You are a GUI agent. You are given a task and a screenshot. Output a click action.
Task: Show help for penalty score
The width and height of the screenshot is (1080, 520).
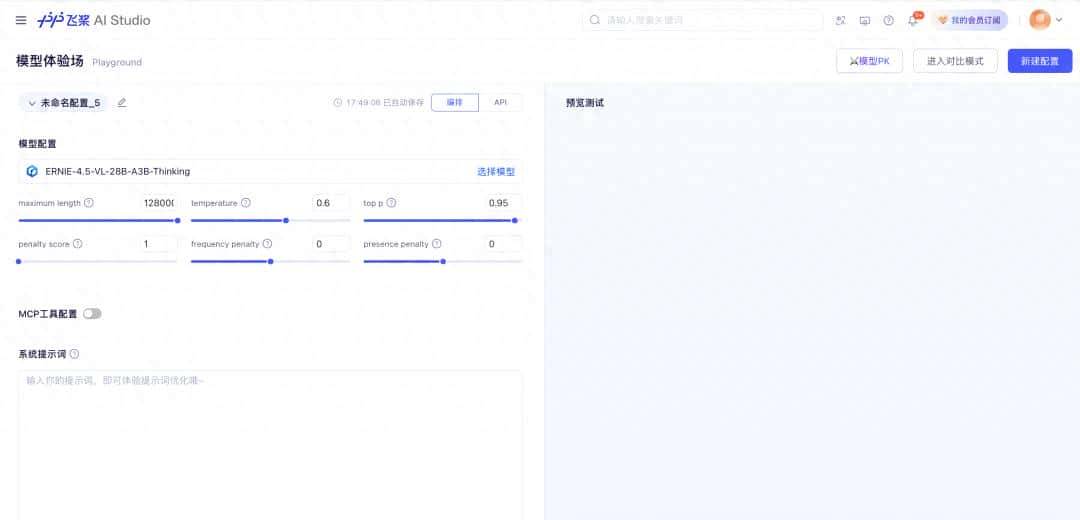pyautogui.click(x=78, y=244)
